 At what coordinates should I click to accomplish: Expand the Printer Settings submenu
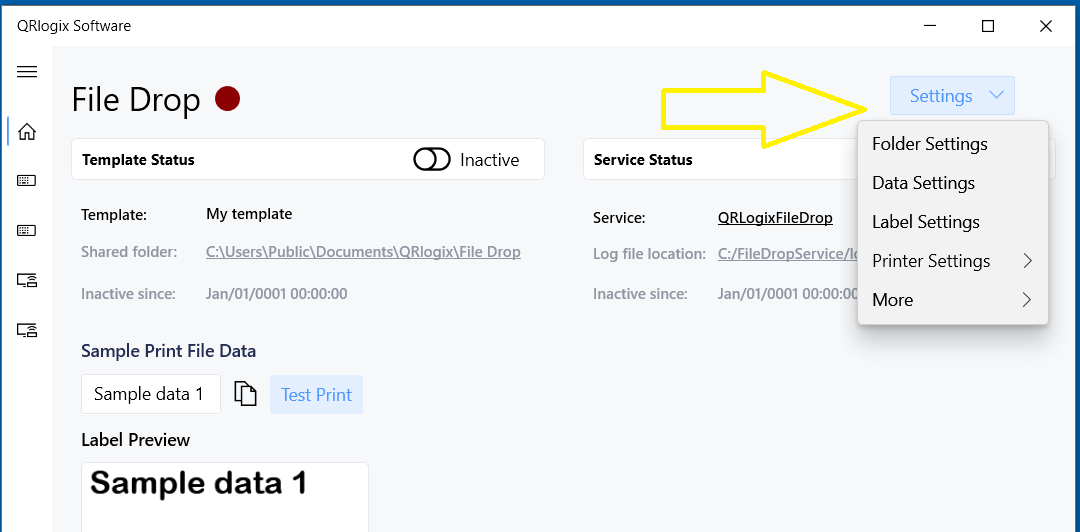coord(953,261)
